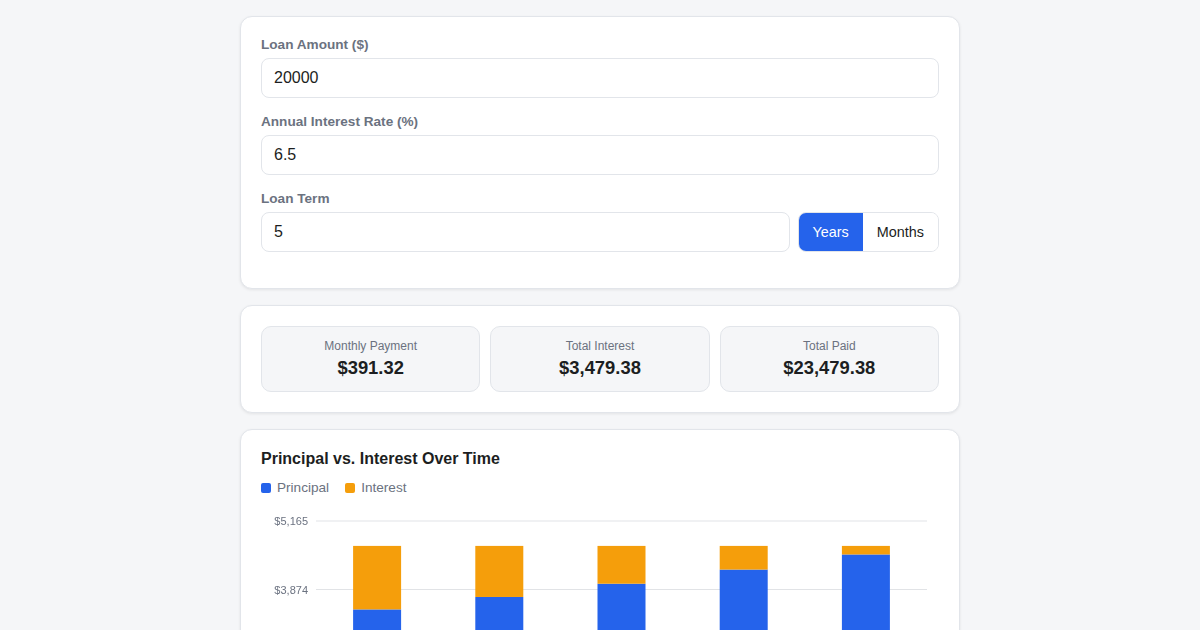Click the second bar's orange interest segment
The image size is (1200, 630).
click(x=499, y=571)
